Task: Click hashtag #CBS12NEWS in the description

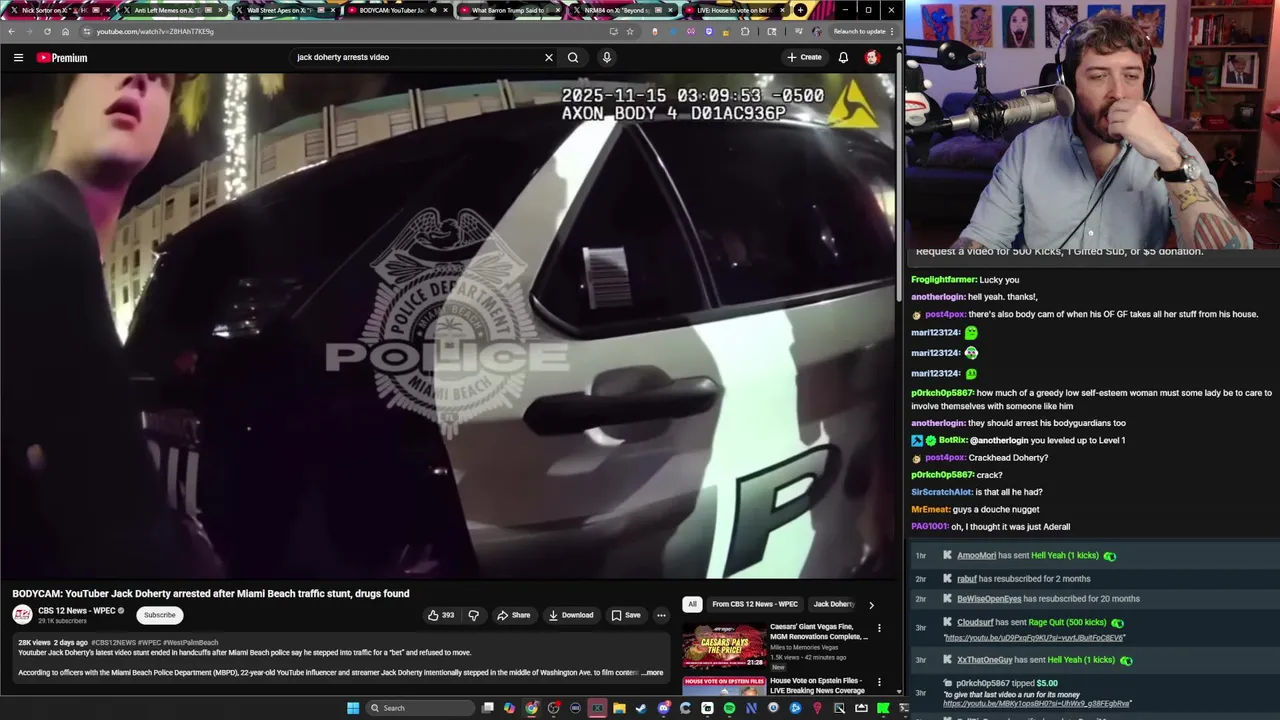Action: [x=113, y=642]
